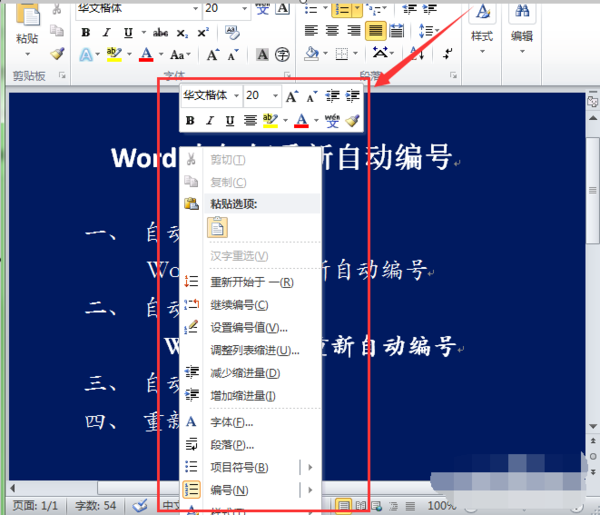Open the Change Case (Aa) dropdown
The height and width of the screenshot is (515, 600).
point(180,55)
